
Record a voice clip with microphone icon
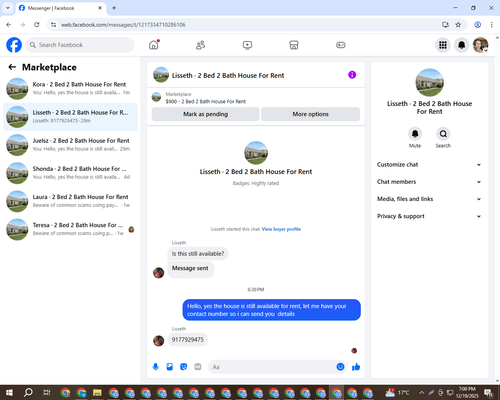(x=155, y=367)
